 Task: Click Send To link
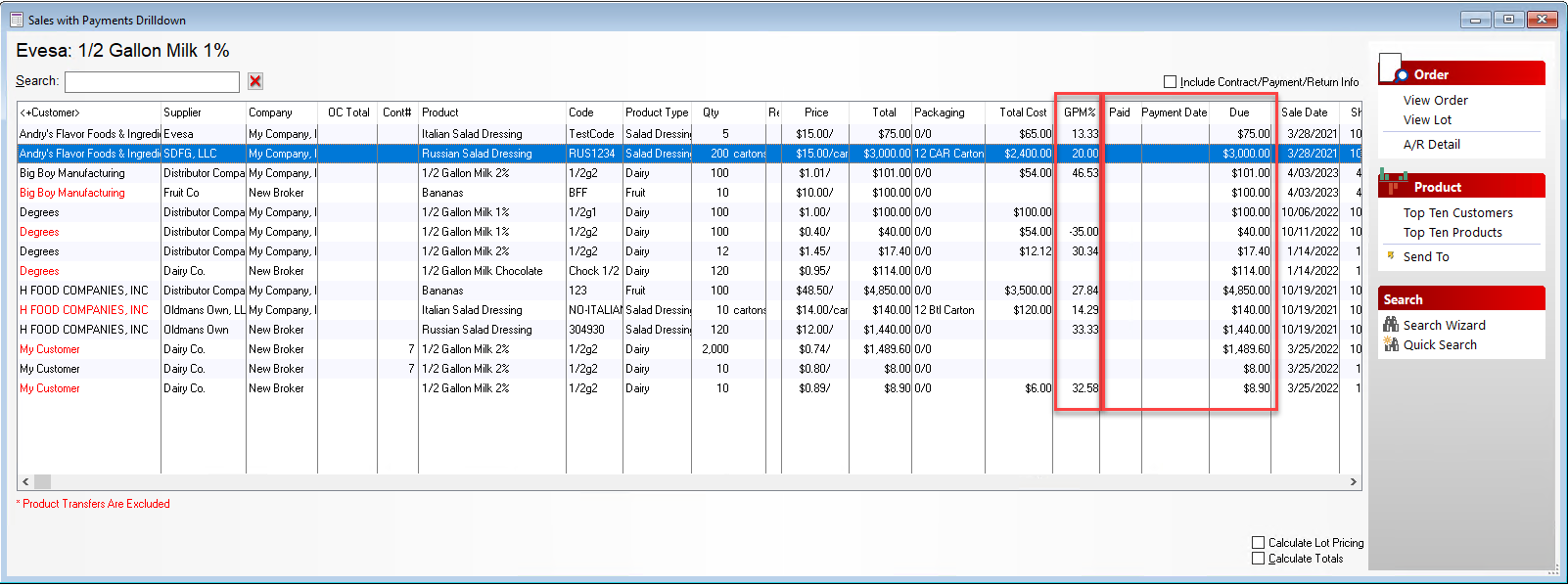[1426, 256]
